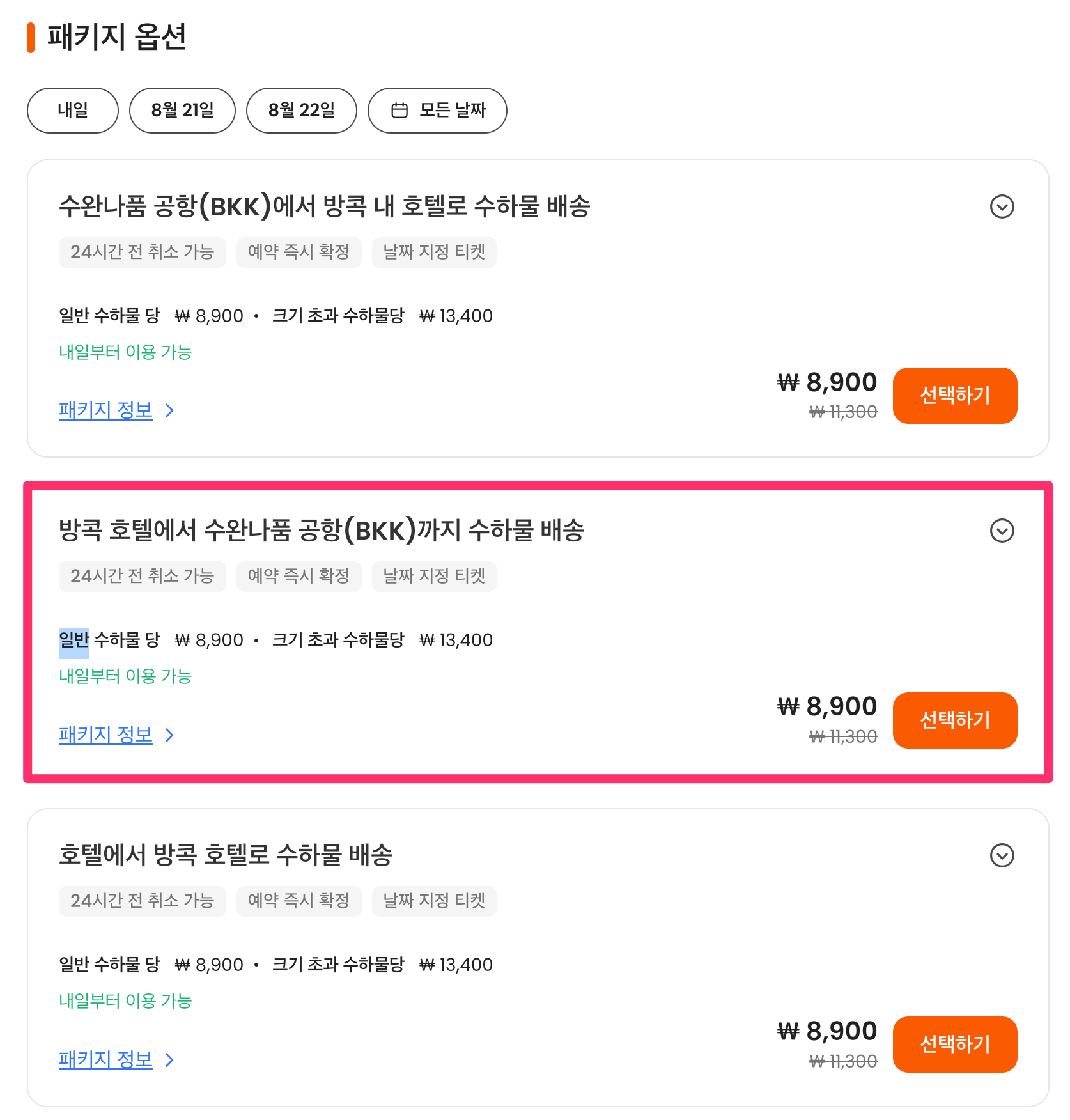This screenshot has width=1070, height=1120.
Task: Open the first card's 패키지 정보 link
Action: click(105, 410)
